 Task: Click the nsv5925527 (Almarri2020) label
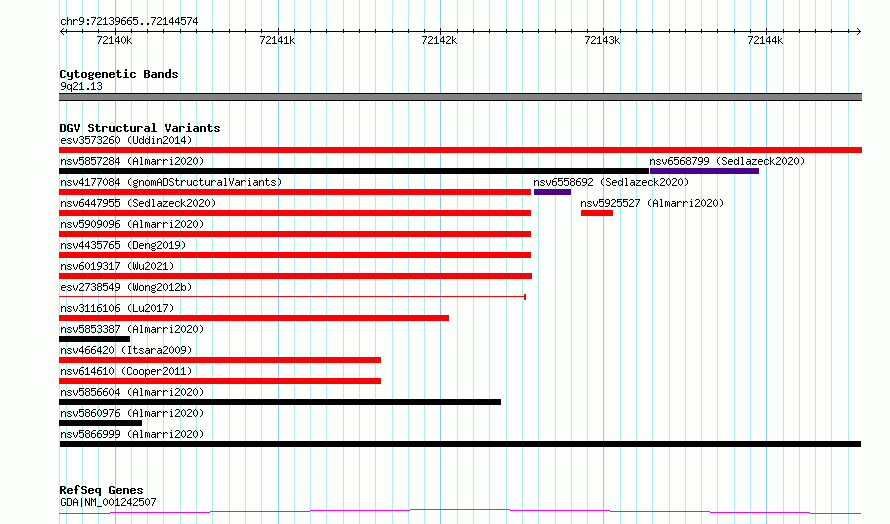point(652,203)
